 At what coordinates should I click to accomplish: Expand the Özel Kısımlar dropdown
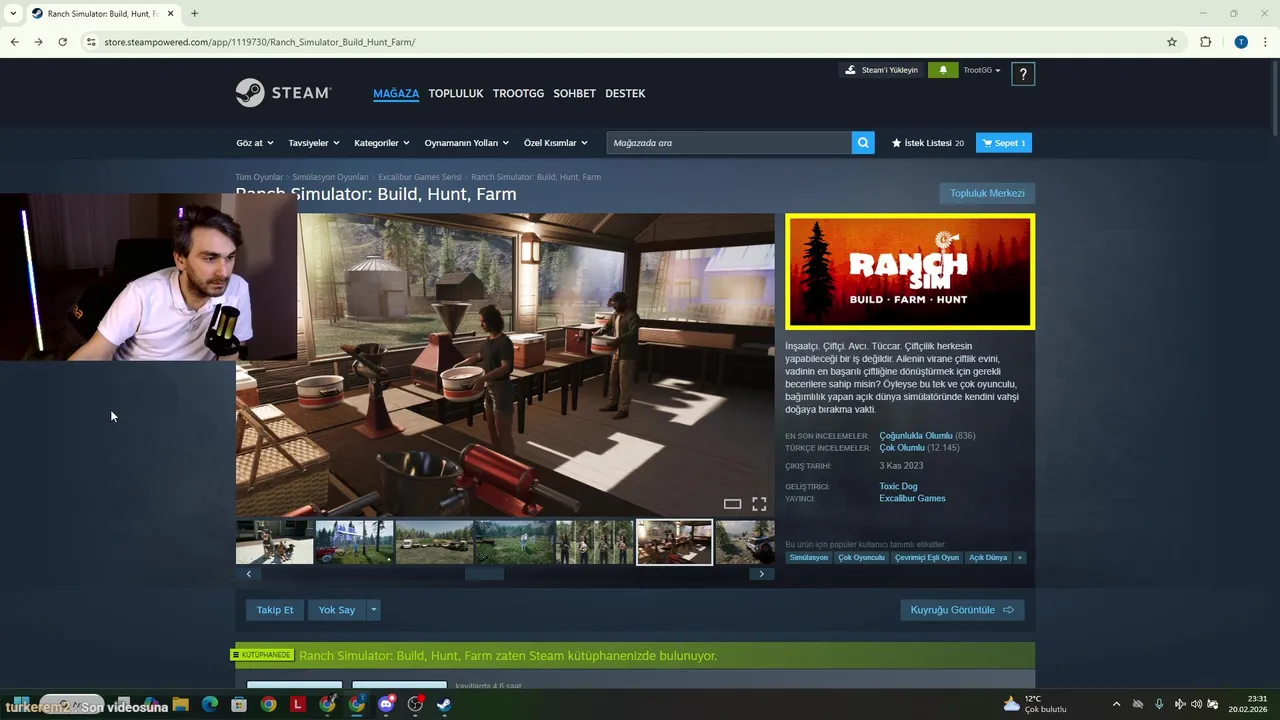[x=555, y=143]
